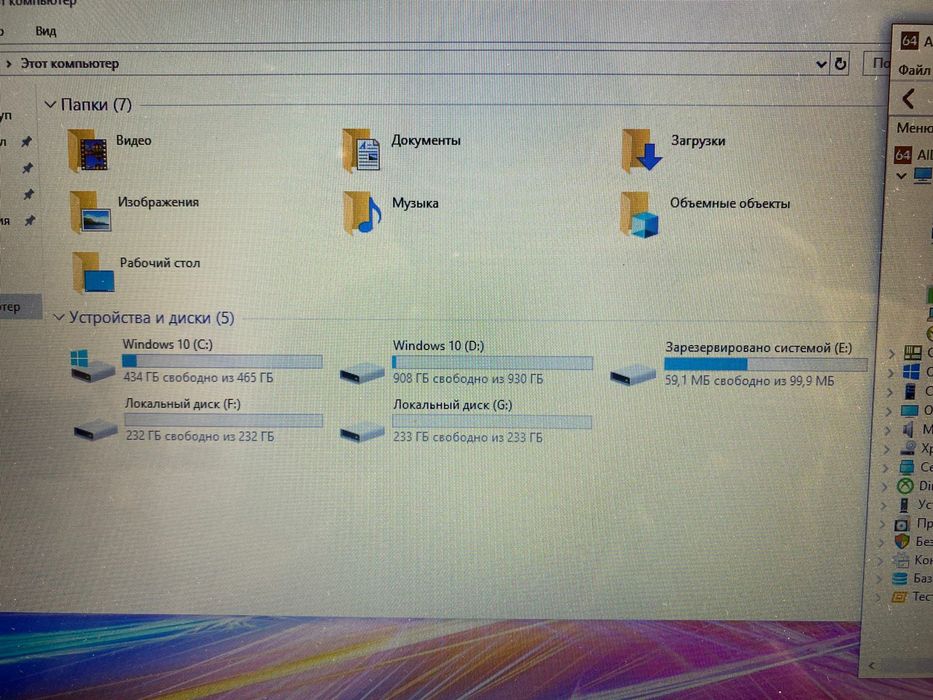The height and width of the screenshot is (700, 933).
Task: Click the text 59,1 МБ свободно из 99,9 МБ
Action: pyautogui.click(x=749, y=380)
